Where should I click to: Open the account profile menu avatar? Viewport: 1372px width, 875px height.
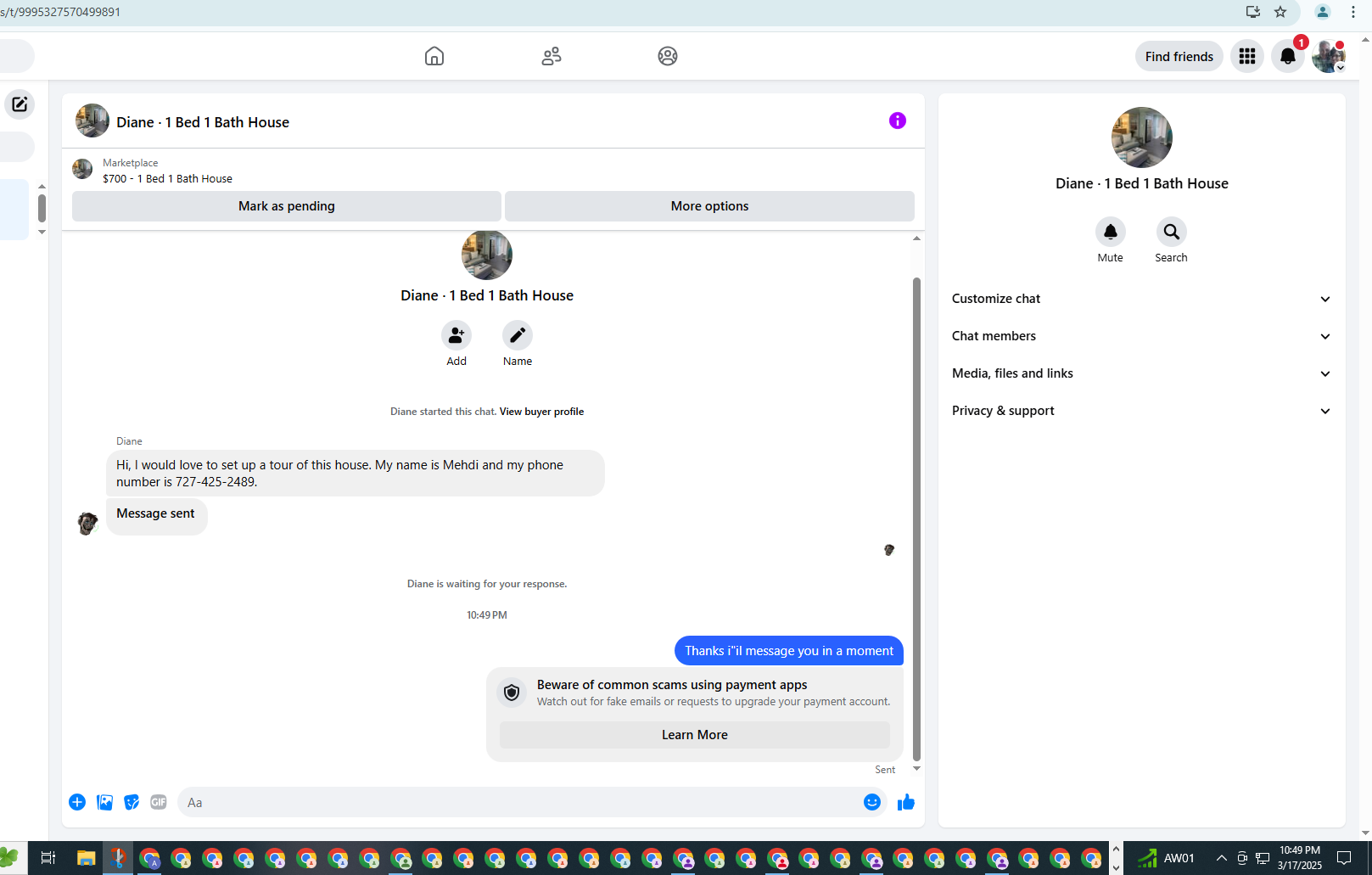point(1329,56)
